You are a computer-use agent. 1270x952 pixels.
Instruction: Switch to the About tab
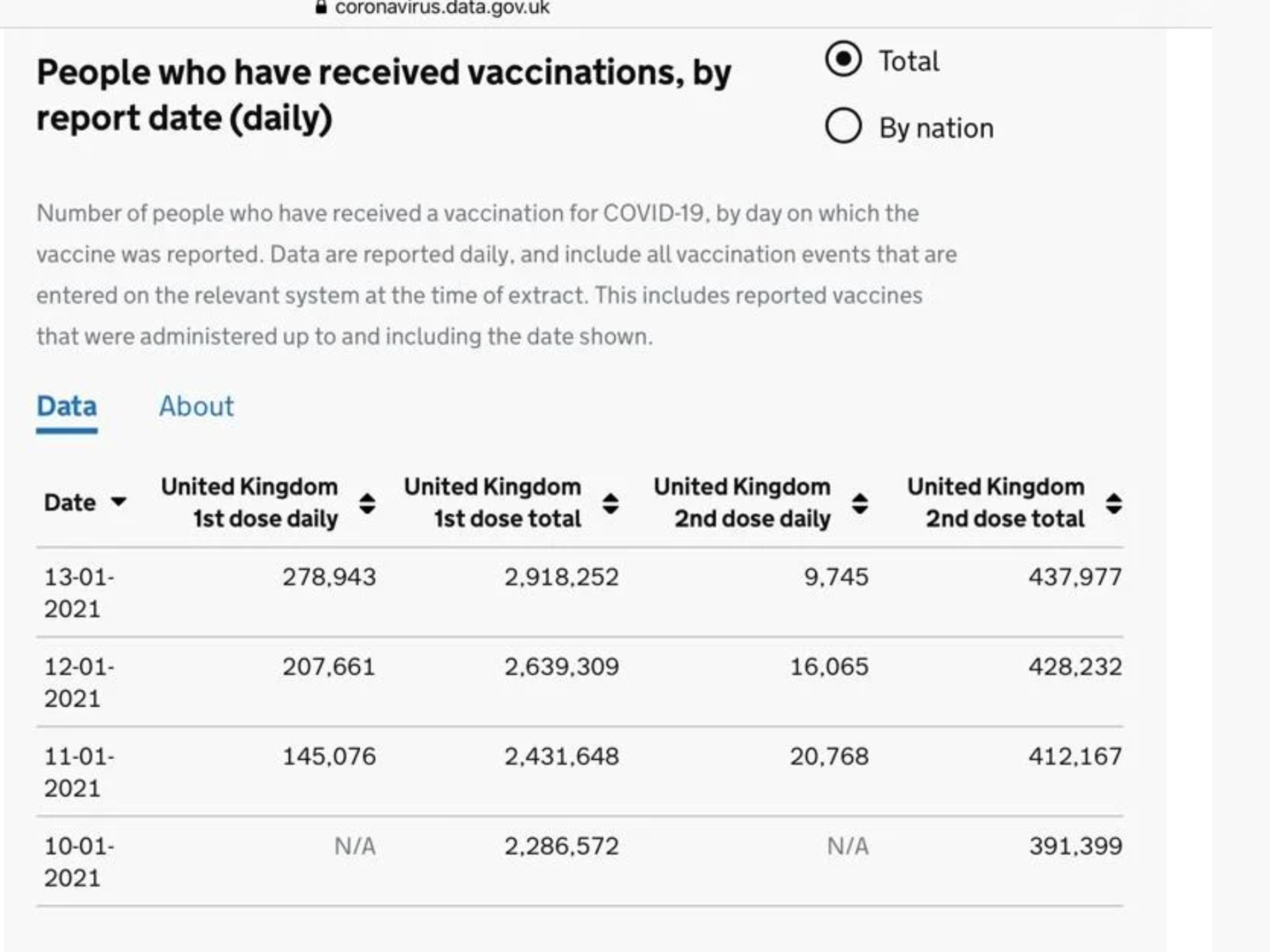[196, 407]
